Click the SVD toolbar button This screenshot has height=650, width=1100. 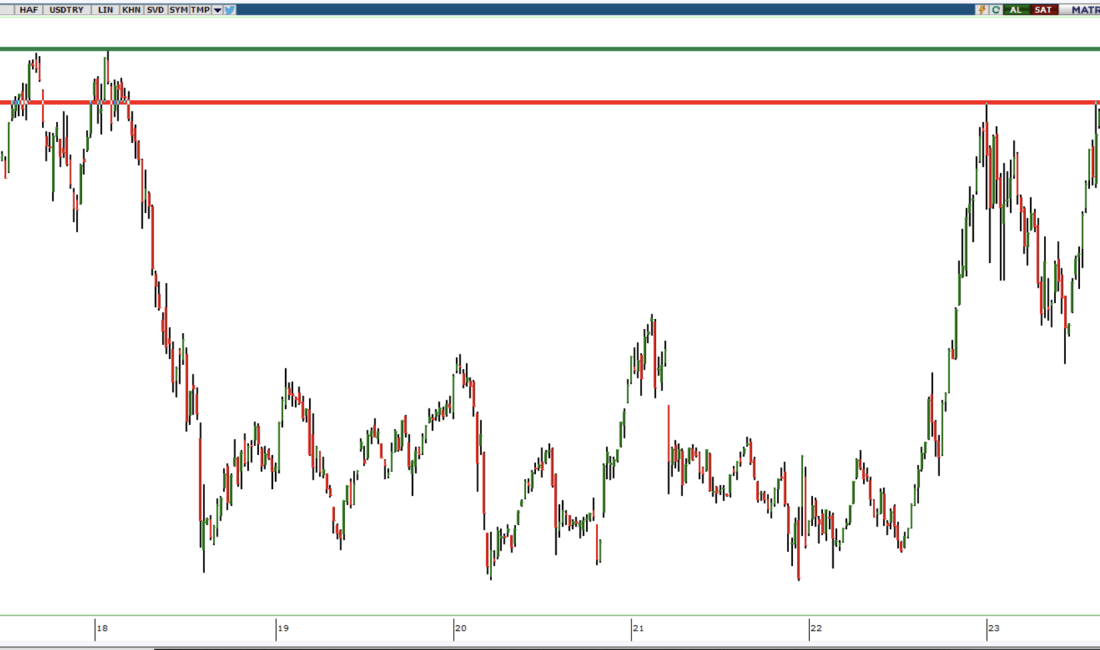click(155, 9)
